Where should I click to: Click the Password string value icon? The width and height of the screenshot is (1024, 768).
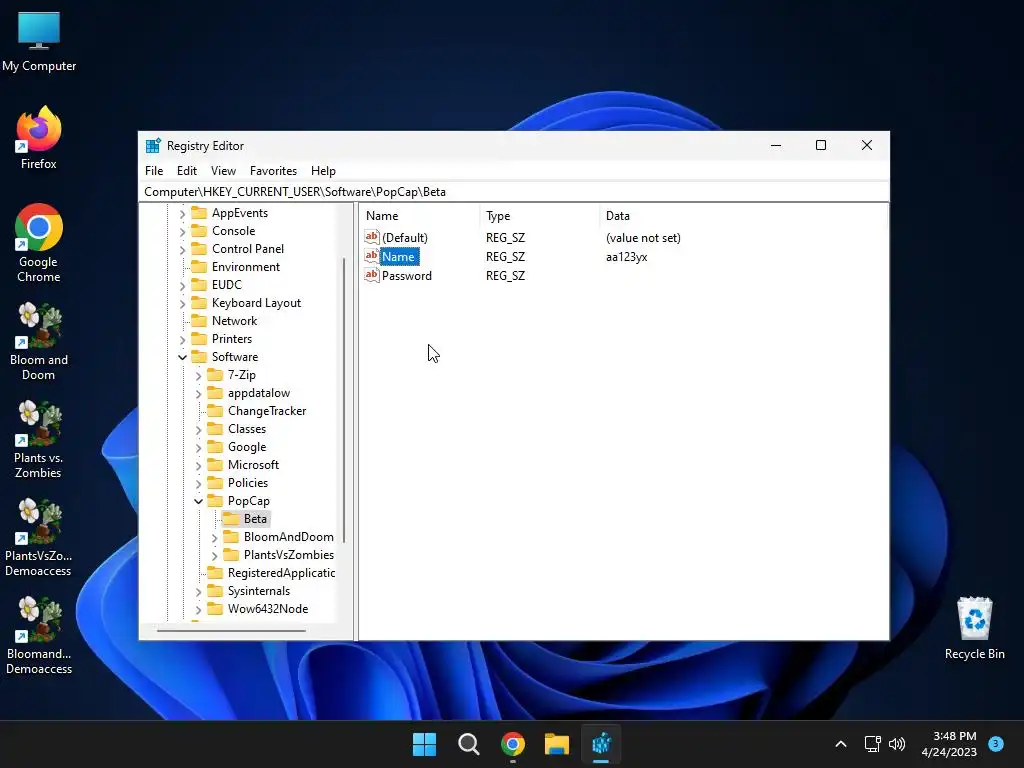pos(372,275)
